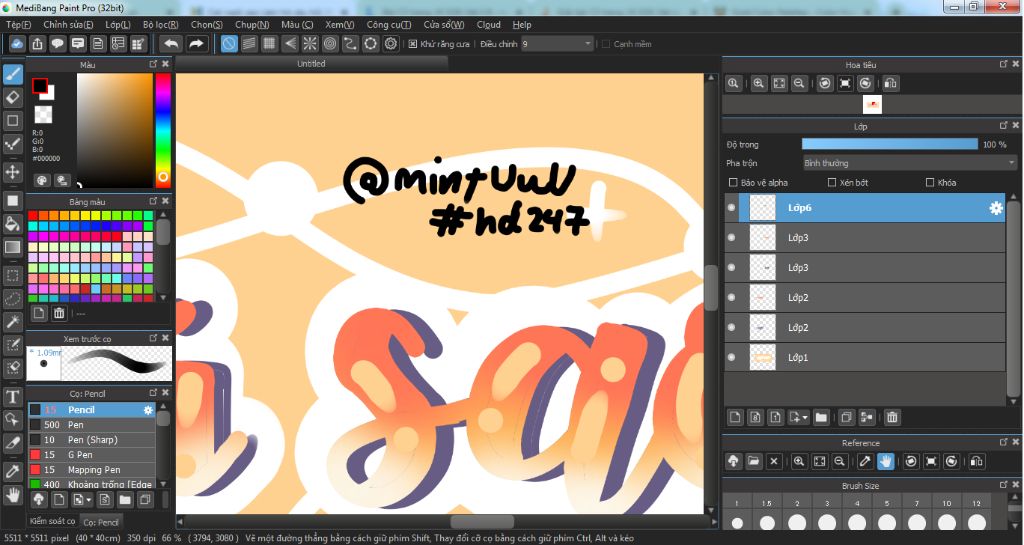1024x545 pixels.
Task: Select the Bucket fill tool
Action: 12,224
